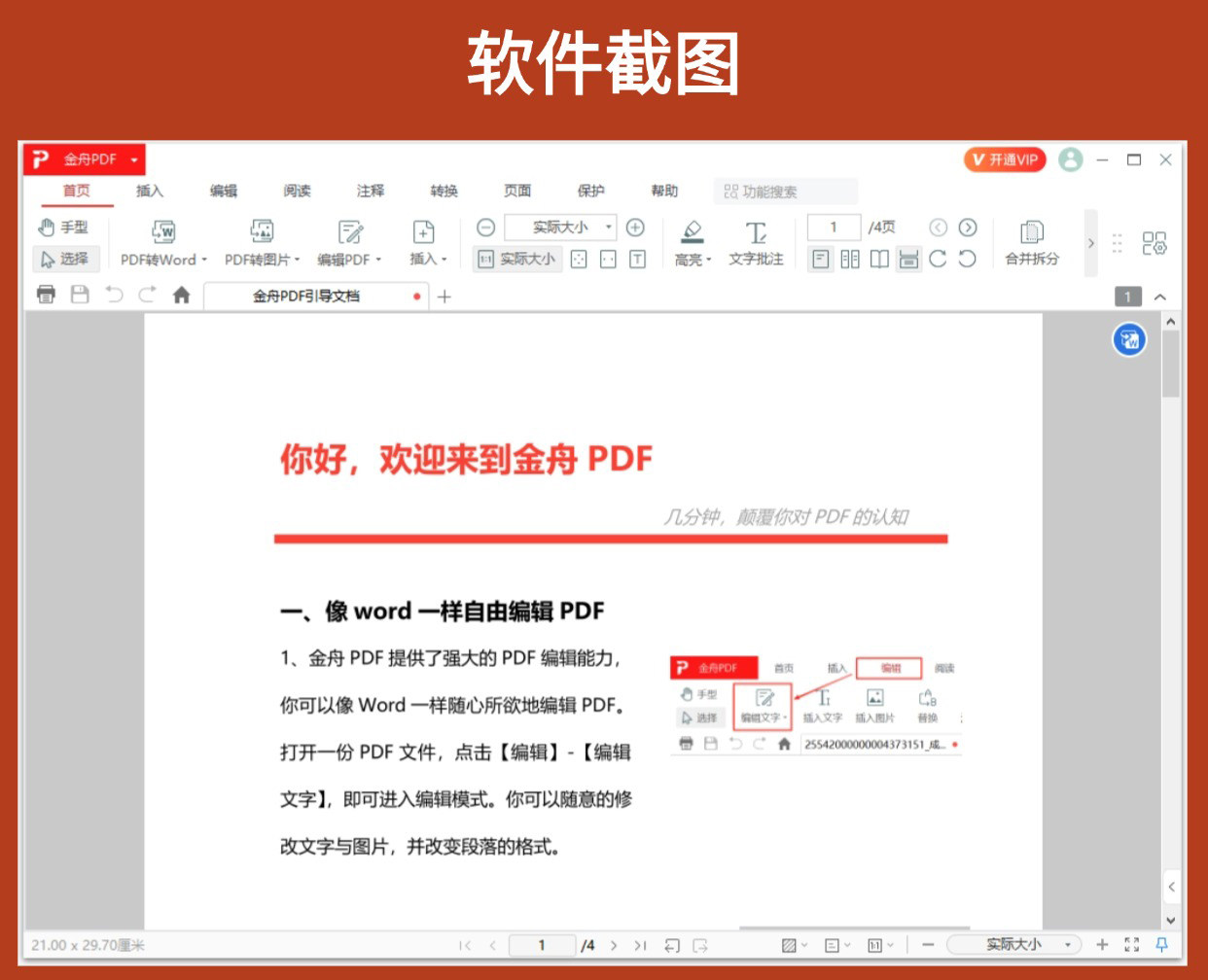Click the redo arrow icon
The image size is (1208, 980).
point(147,295)
